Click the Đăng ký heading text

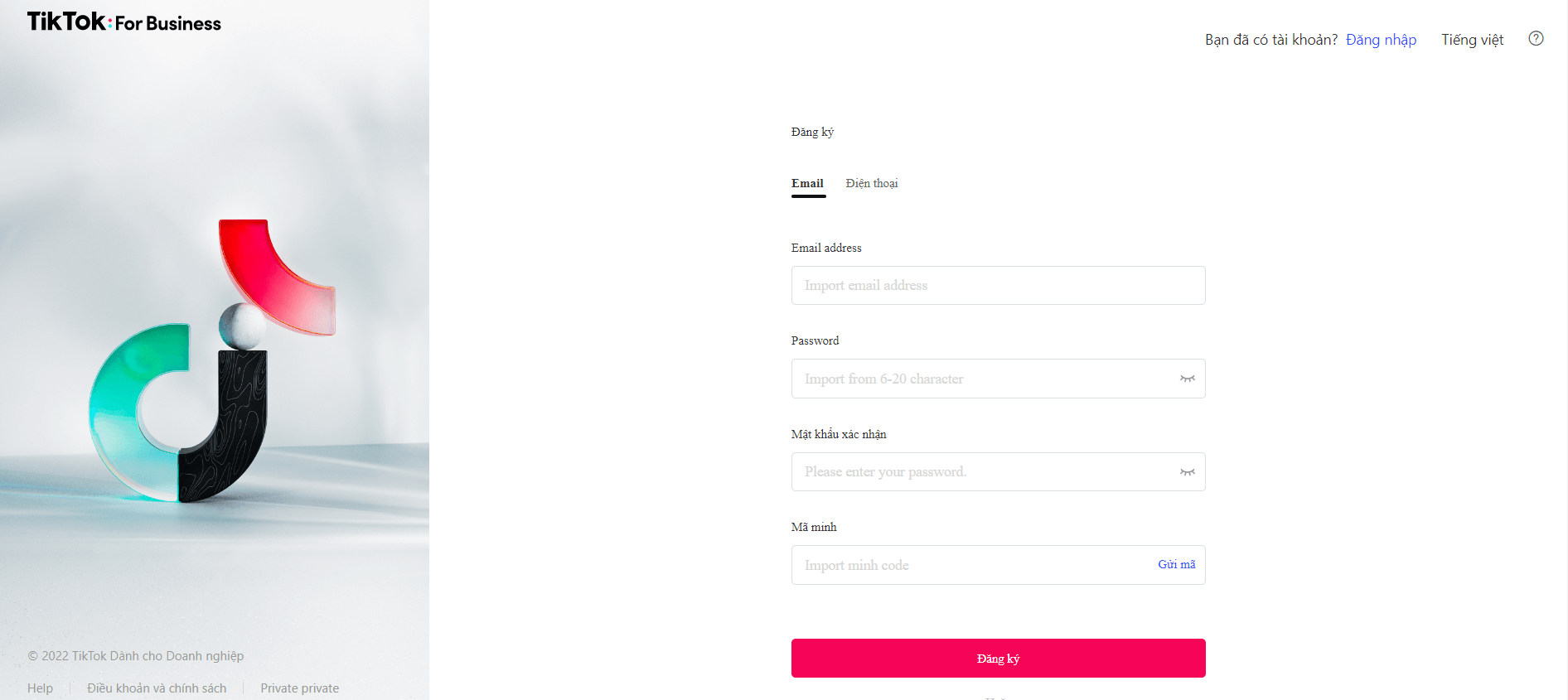click(x=812, y=133)
